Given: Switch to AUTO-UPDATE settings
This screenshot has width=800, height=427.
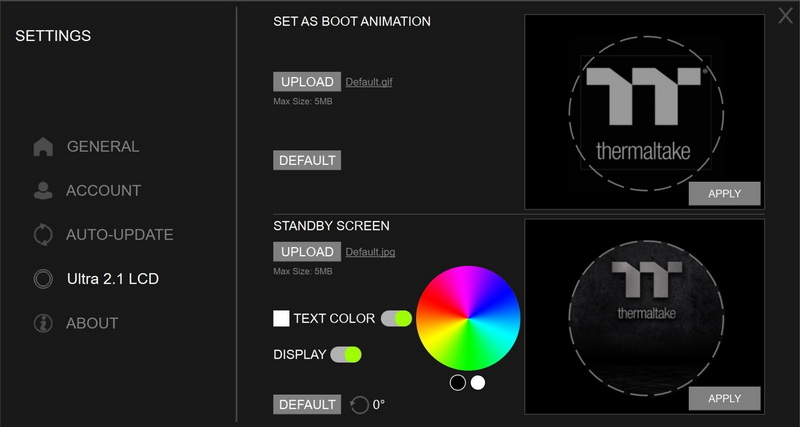Looking at the screenshot, I should [x=119, y=235].
